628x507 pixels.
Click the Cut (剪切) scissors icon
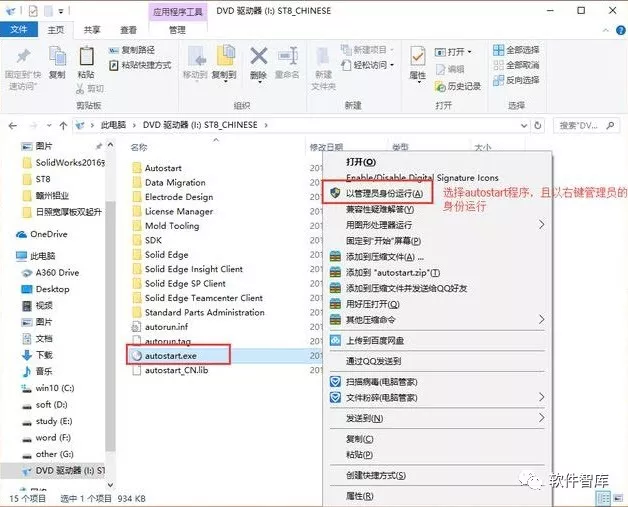pos(80,89)
